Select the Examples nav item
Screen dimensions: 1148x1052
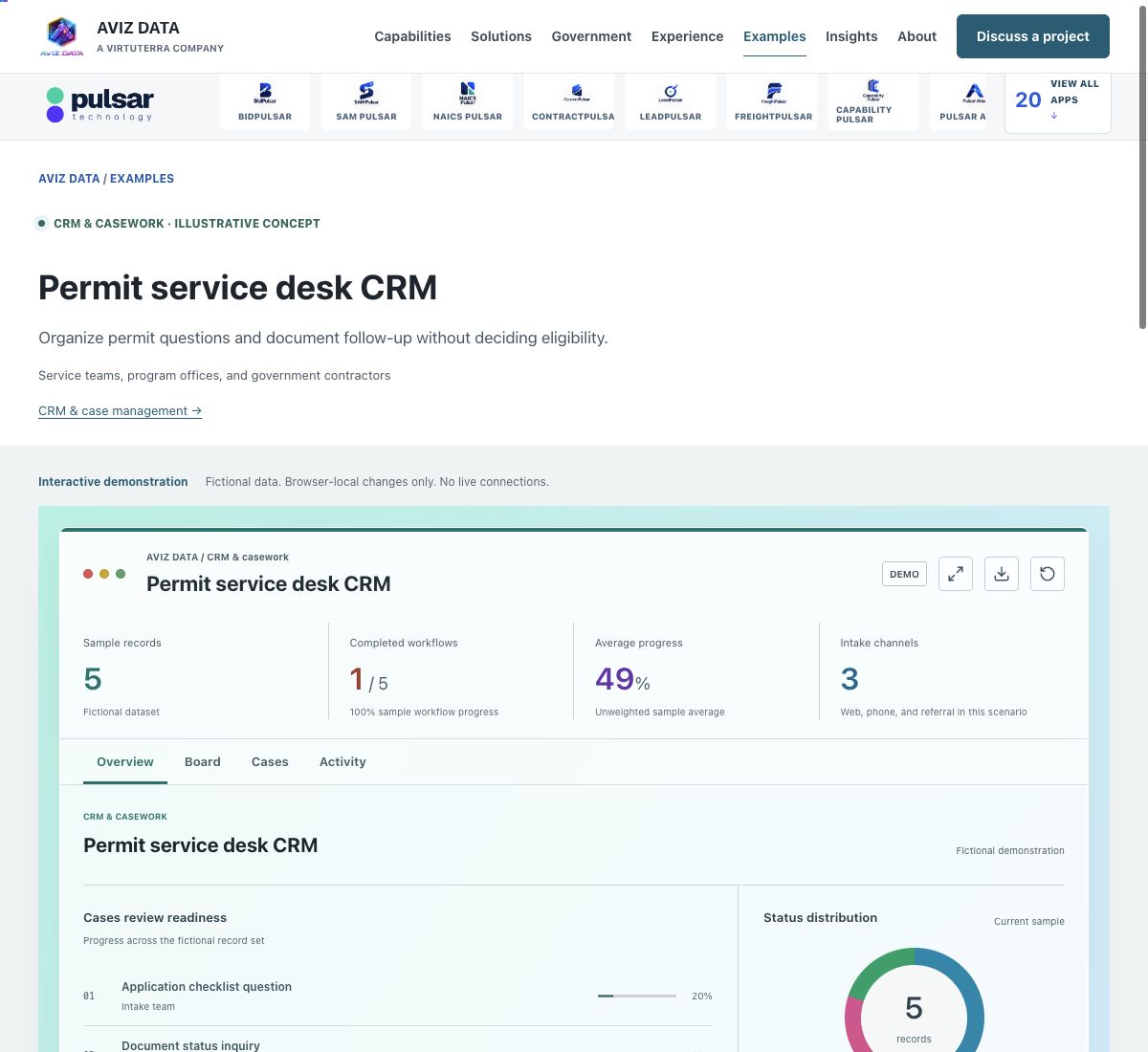775,36
